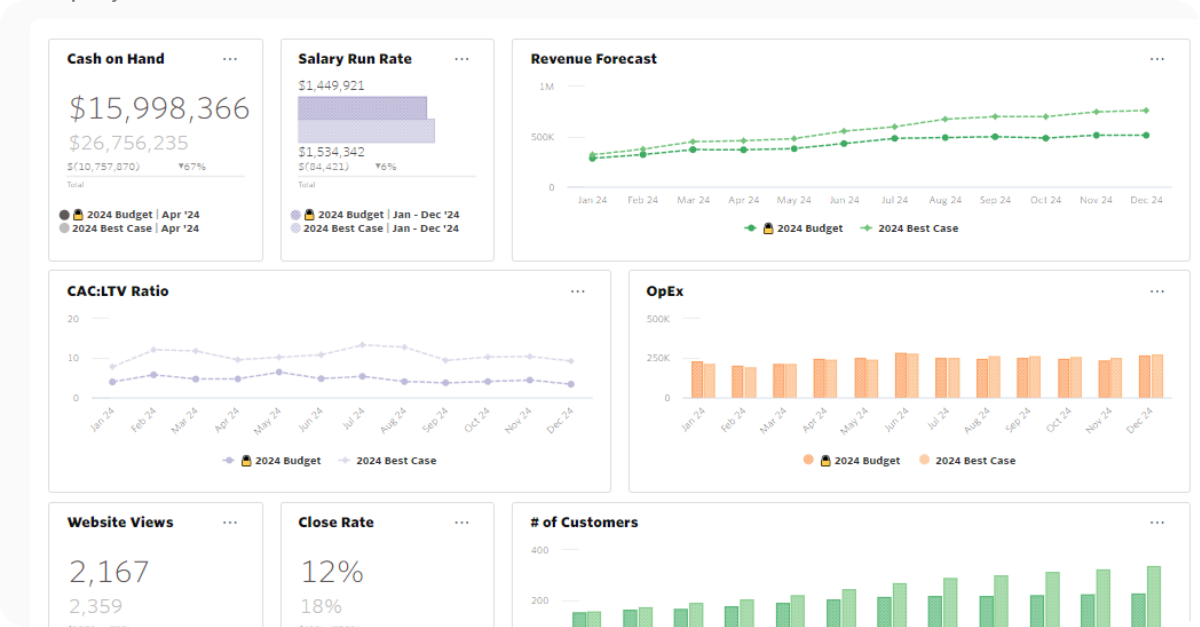1200x627 pixels.
Task: Show more options for the OpEx card
Action: (1156, 291)
